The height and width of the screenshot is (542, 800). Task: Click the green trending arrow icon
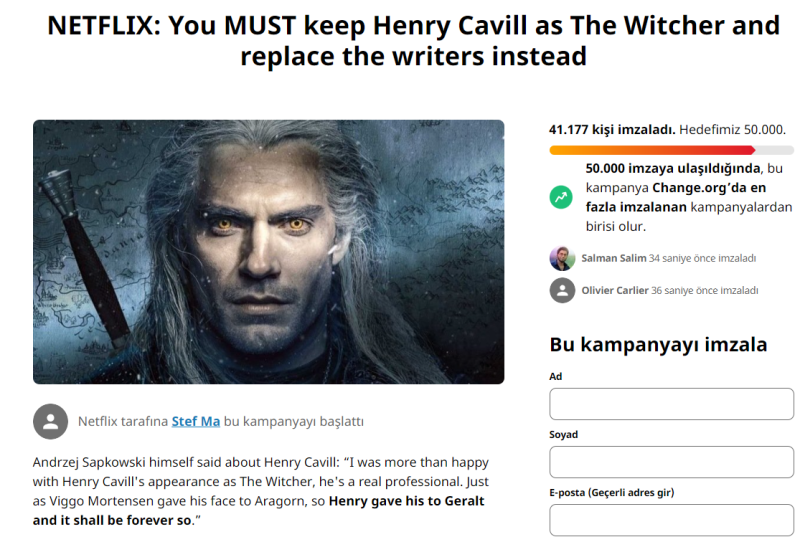pos(562,197)
